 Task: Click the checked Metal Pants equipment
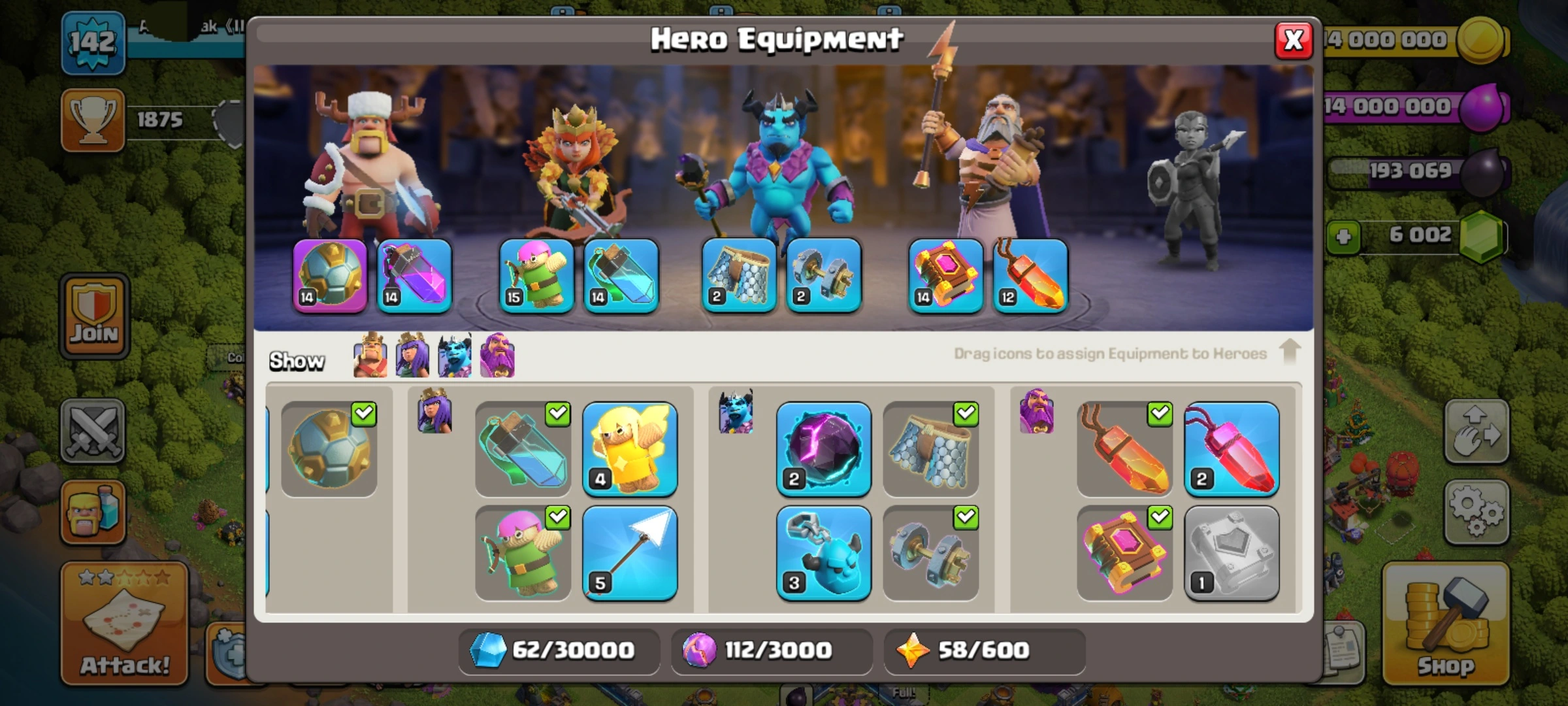click(x=931, y=449)
